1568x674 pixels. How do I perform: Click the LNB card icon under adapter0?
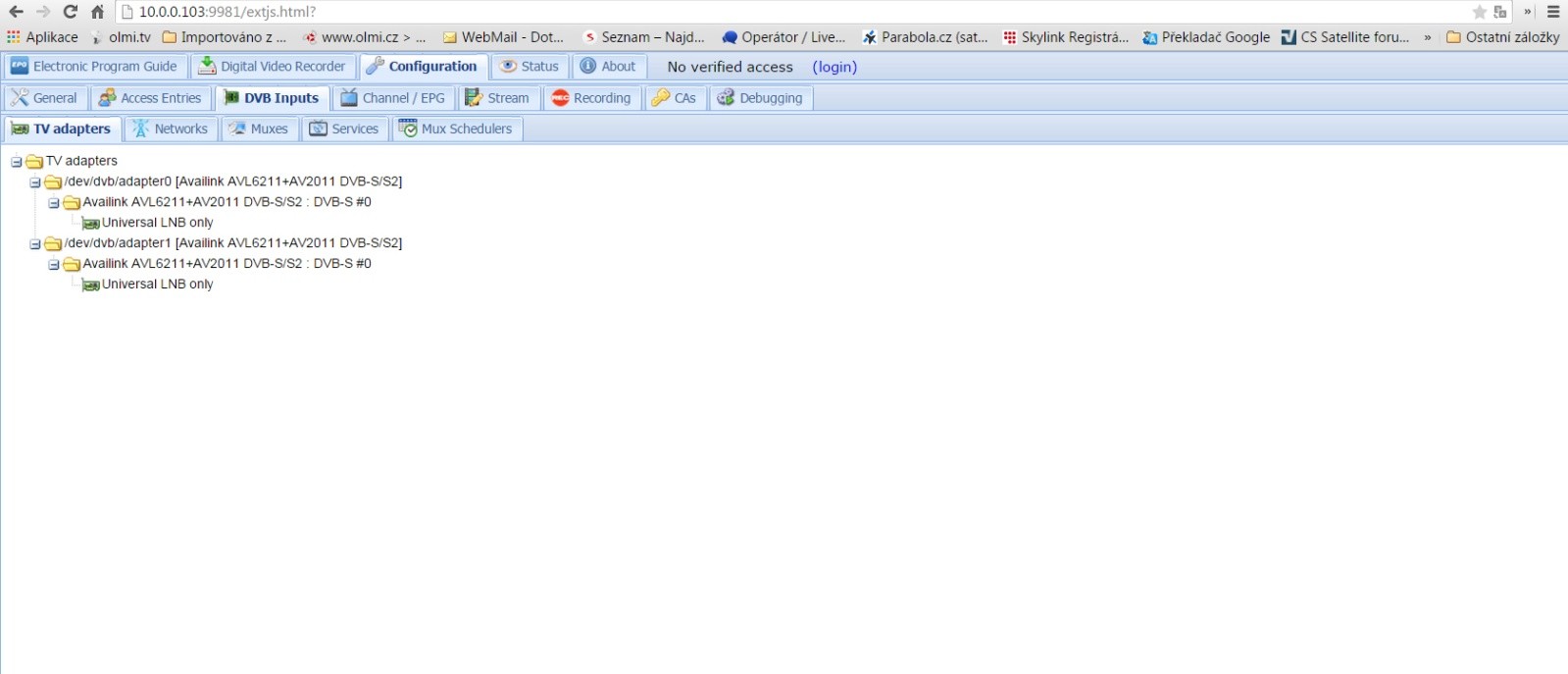pos(91,224)
